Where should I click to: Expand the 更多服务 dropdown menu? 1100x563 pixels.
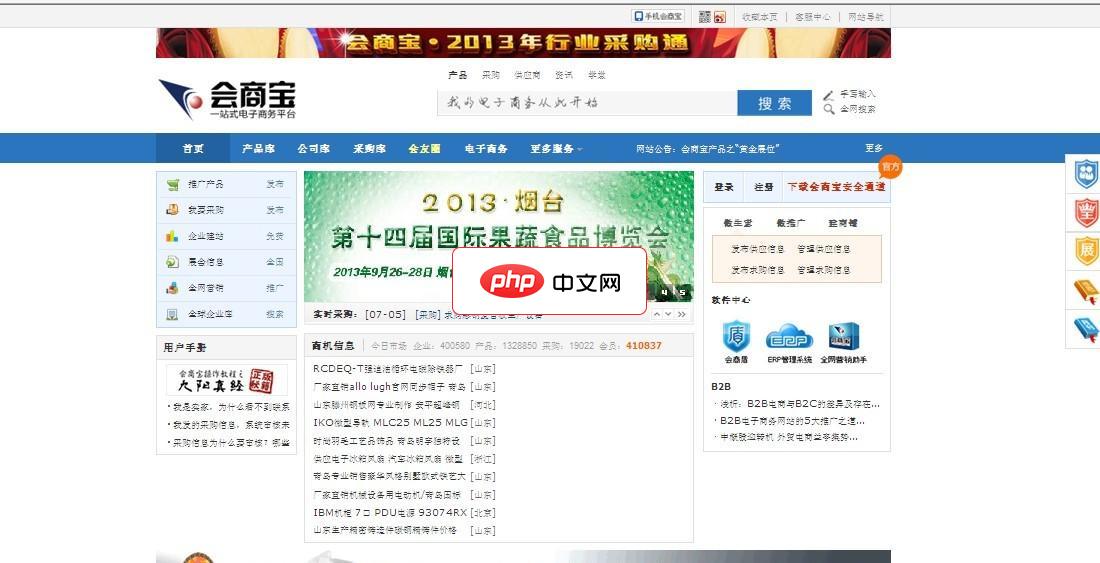click(x=556, y=149)
